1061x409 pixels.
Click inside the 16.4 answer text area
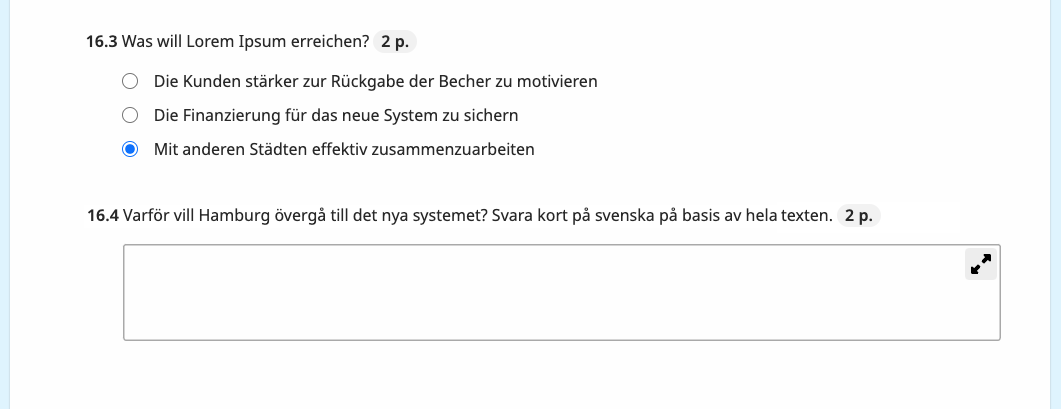click(562, 293)
